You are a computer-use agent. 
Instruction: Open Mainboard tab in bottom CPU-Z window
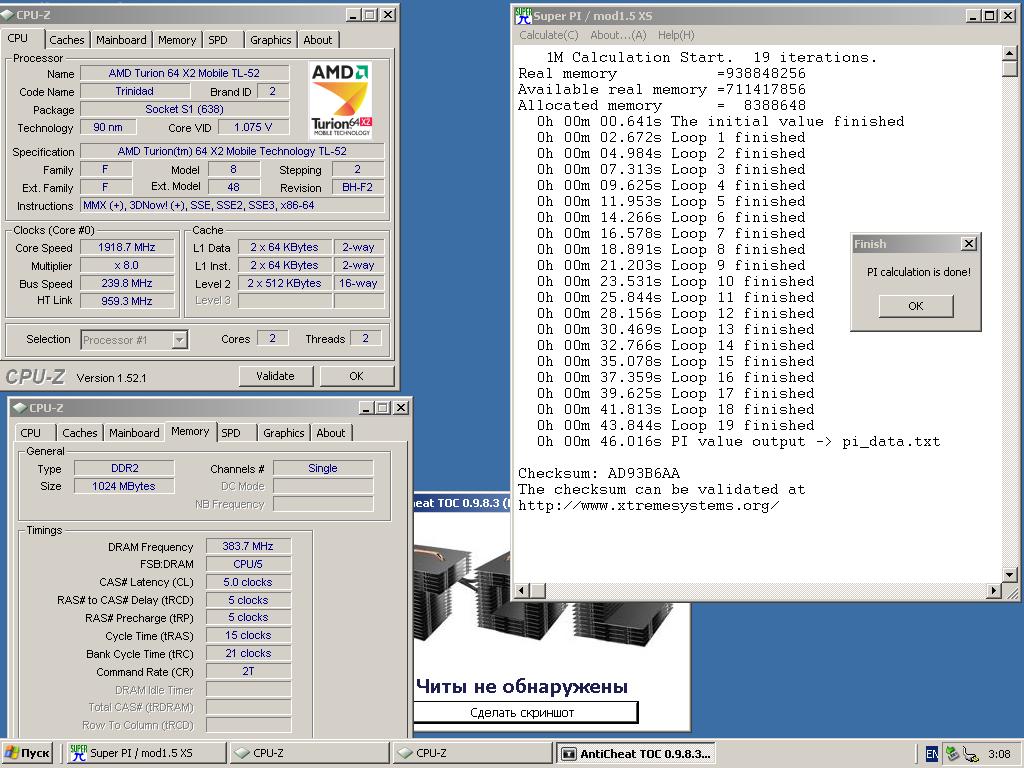point(135,433)
